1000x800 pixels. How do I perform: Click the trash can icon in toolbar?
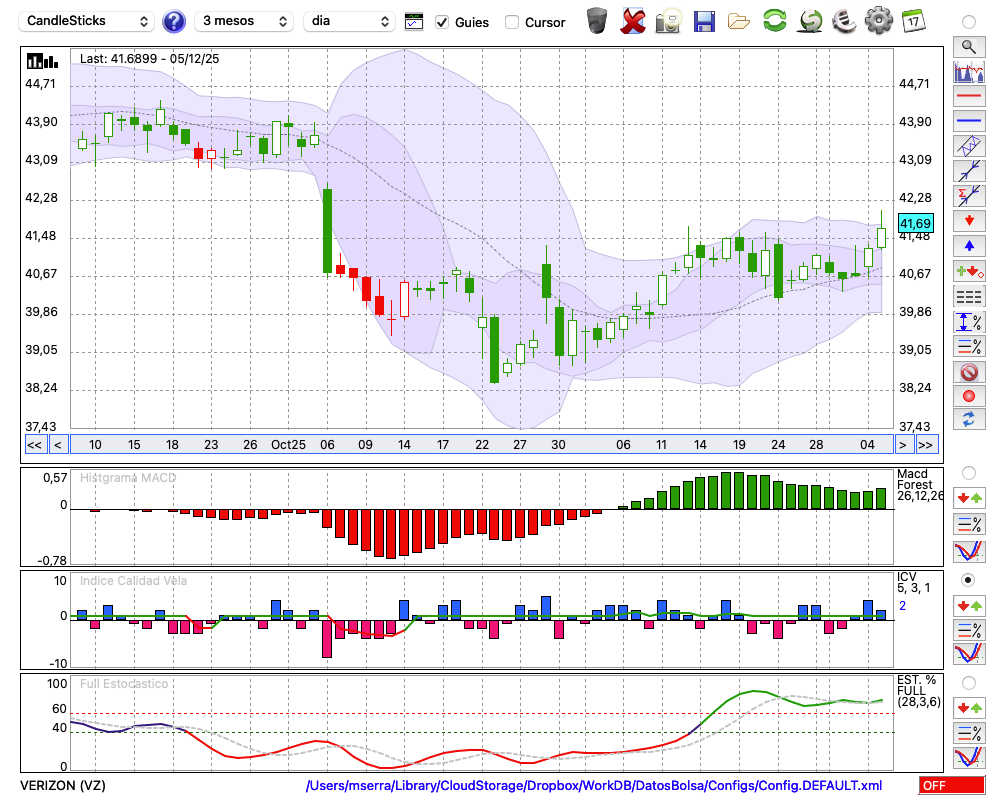(x=597, y=20)
